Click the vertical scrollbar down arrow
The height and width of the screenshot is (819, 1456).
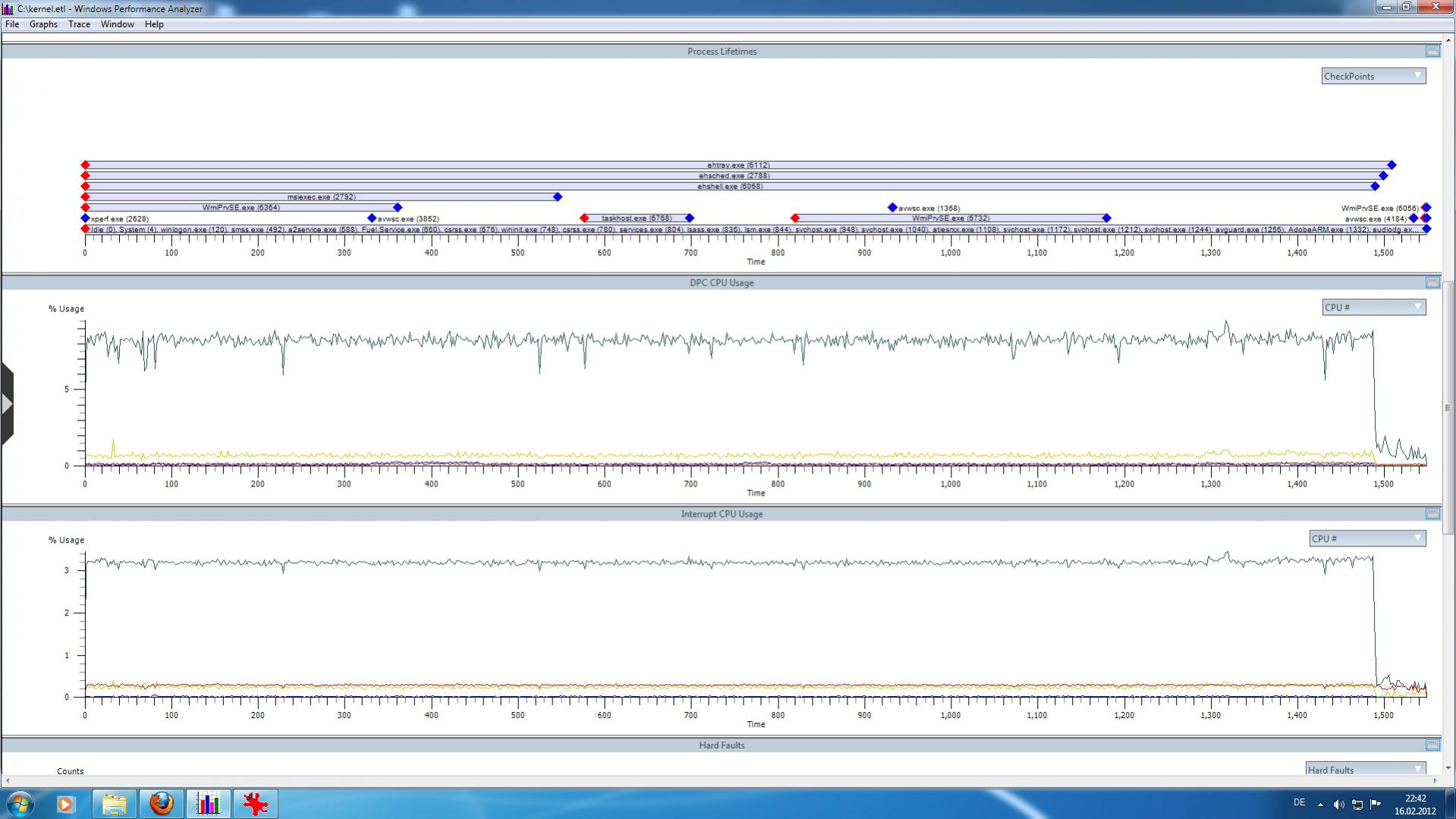[1448, 768]
